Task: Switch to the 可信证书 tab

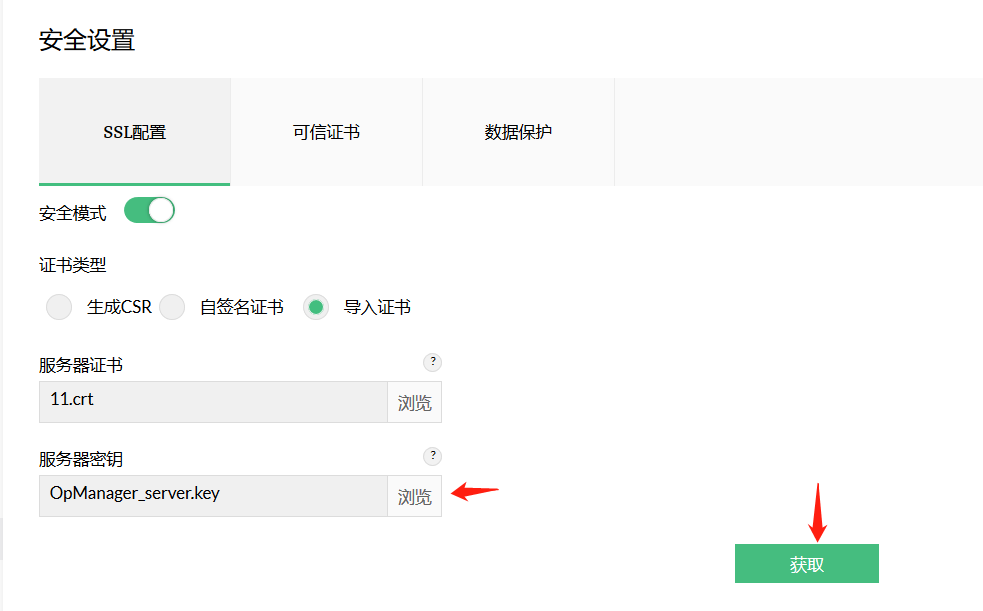Action: (x=326, y=132)
